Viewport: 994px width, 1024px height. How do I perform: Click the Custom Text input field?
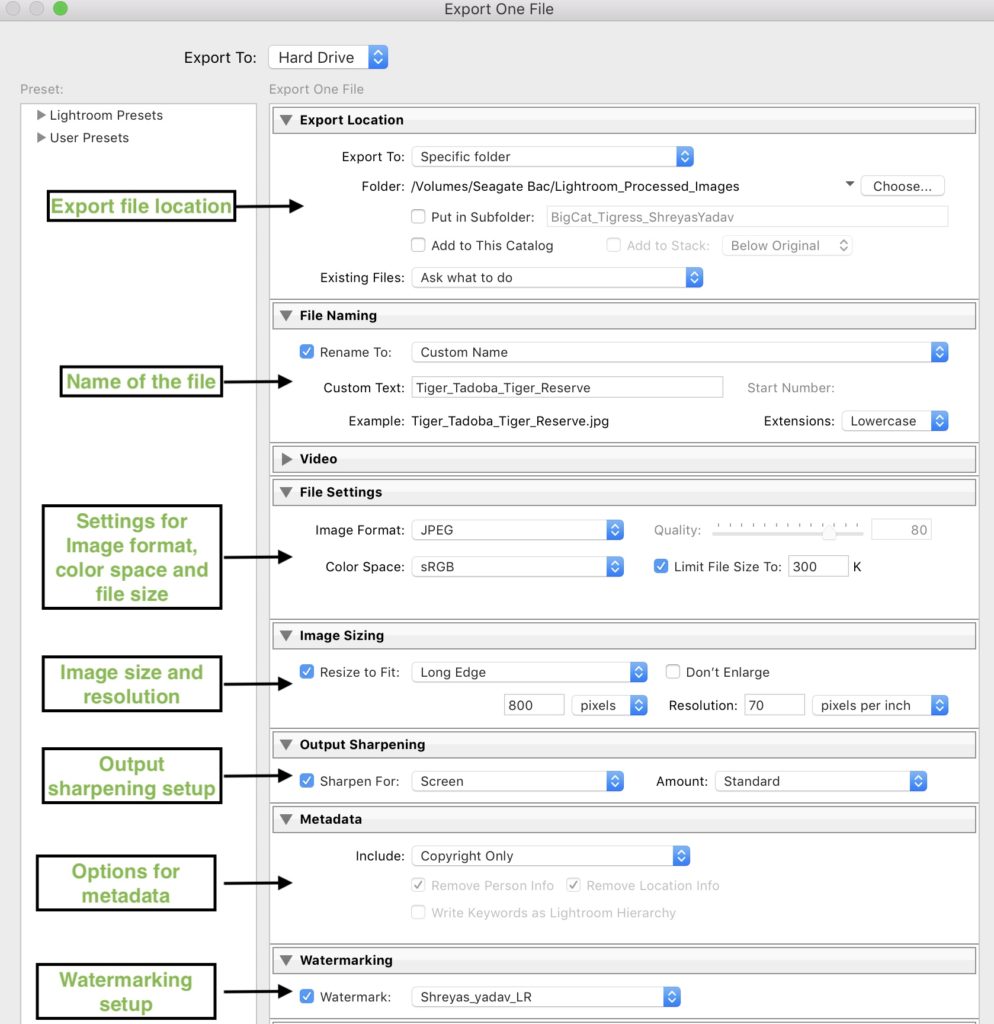pos(566,386)
